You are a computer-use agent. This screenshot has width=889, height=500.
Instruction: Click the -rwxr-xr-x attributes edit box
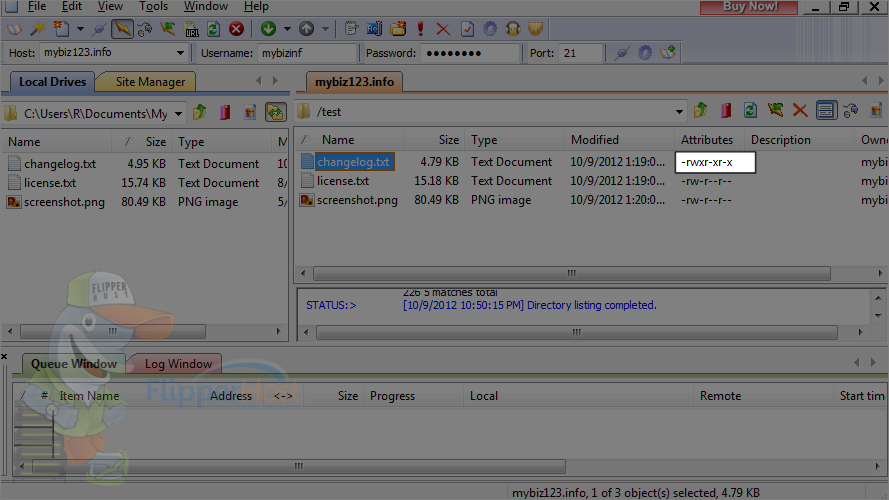tap(715, 162)
